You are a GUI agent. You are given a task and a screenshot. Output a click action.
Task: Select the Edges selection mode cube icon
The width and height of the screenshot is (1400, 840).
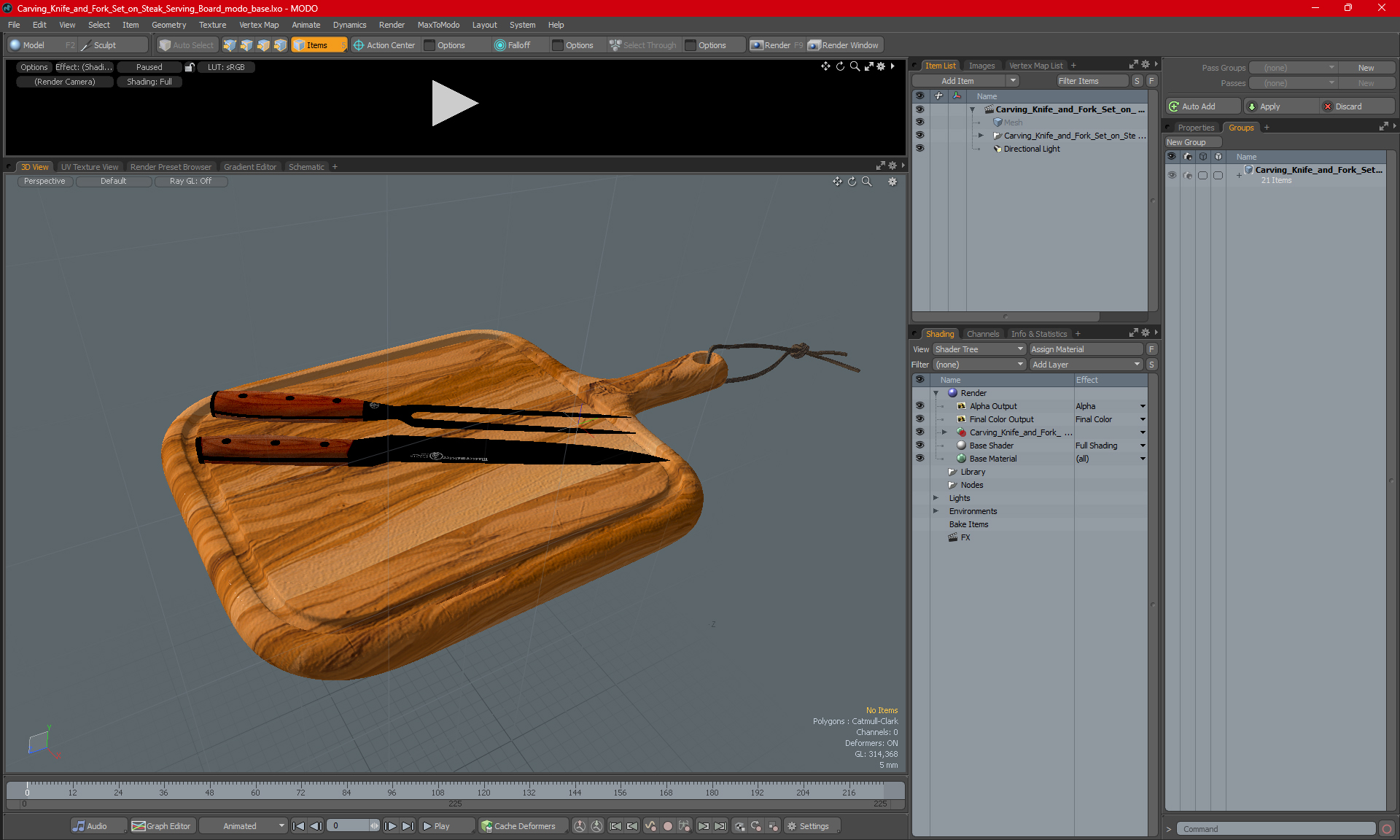pos(246,45)
